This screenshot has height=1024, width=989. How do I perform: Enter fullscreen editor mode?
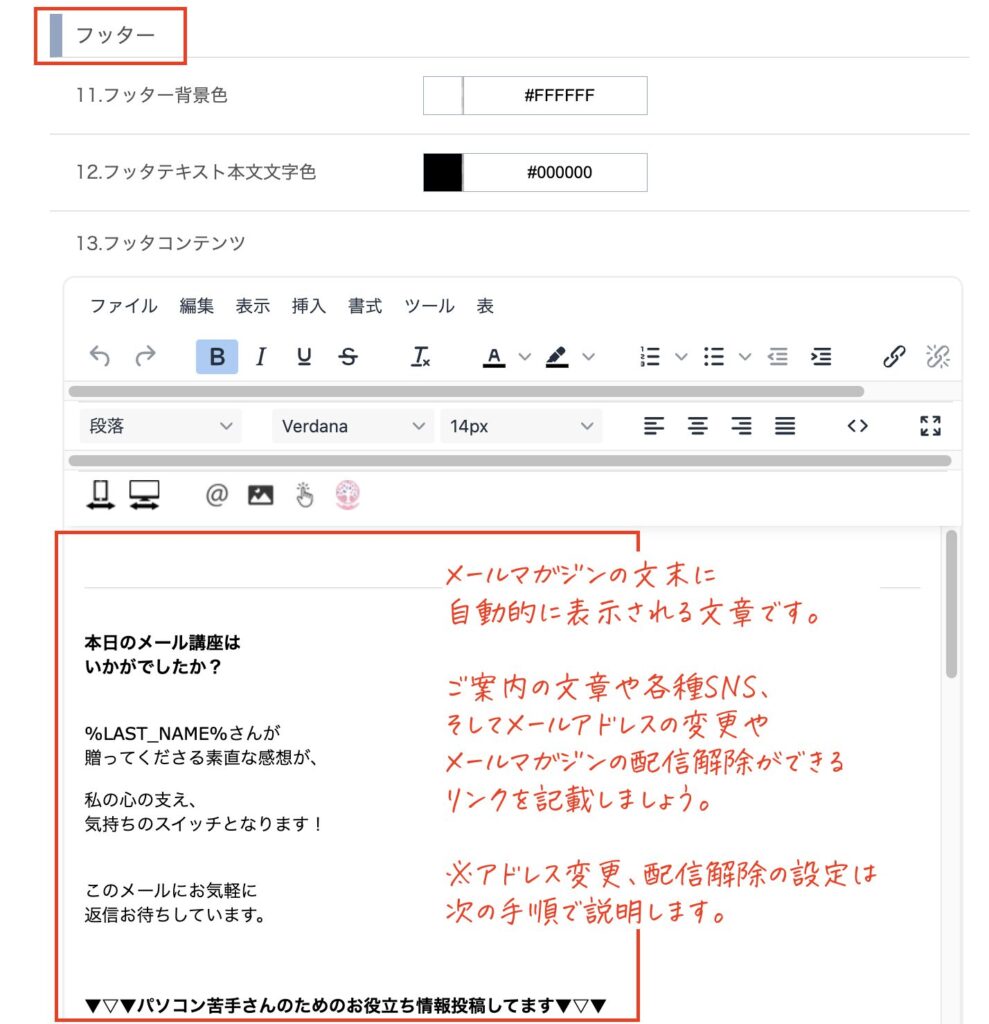(x=930, y=426)
